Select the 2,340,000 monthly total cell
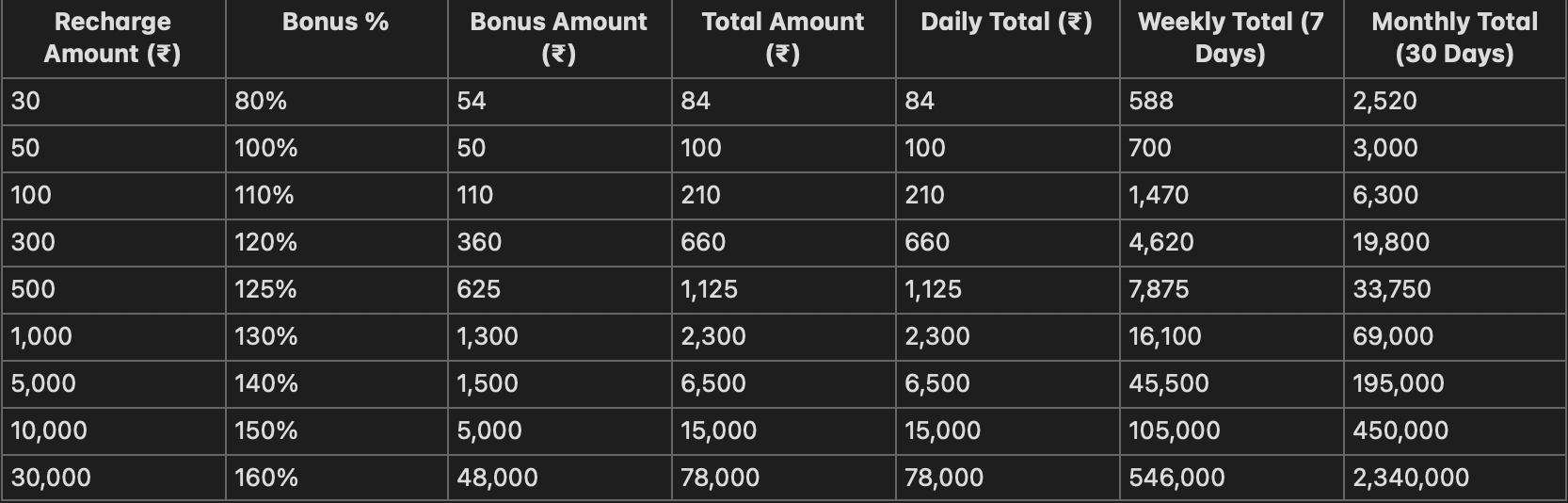This screenshot has width=1568, height=503. [1411, 478]
